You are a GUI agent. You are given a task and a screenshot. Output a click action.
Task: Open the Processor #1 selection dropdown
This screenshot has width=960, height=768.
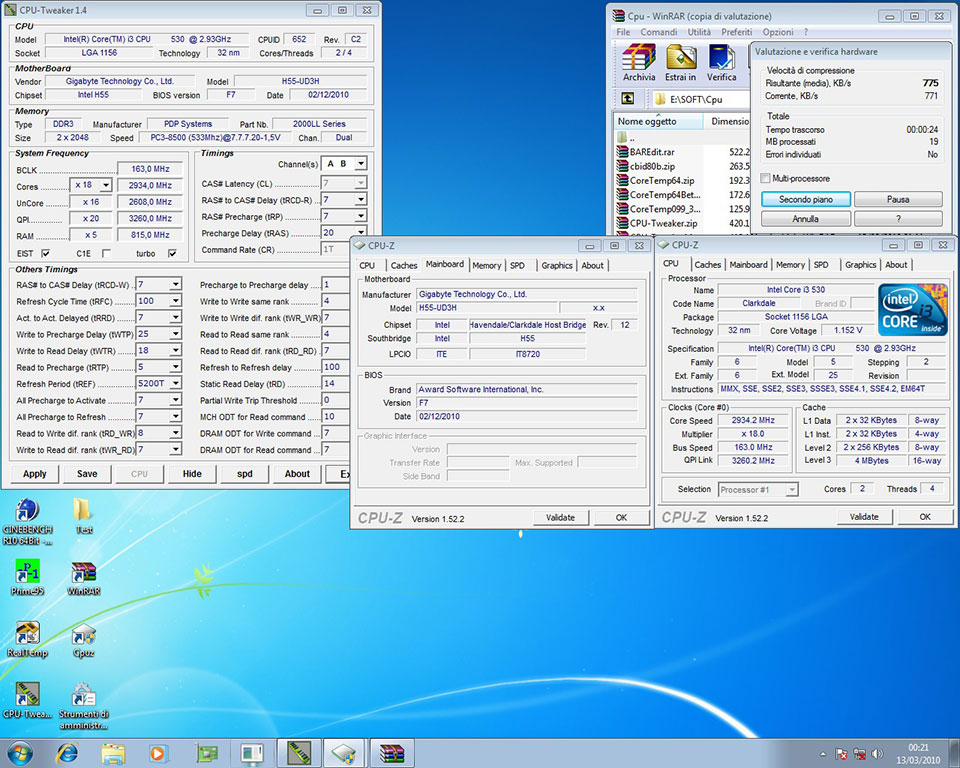pos(792,489)
